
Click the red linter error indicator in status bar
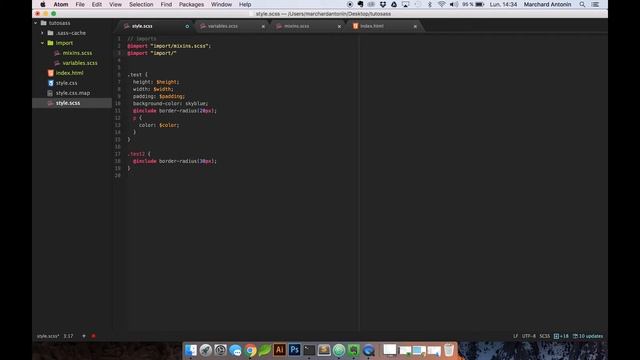(x=93, y=336)
